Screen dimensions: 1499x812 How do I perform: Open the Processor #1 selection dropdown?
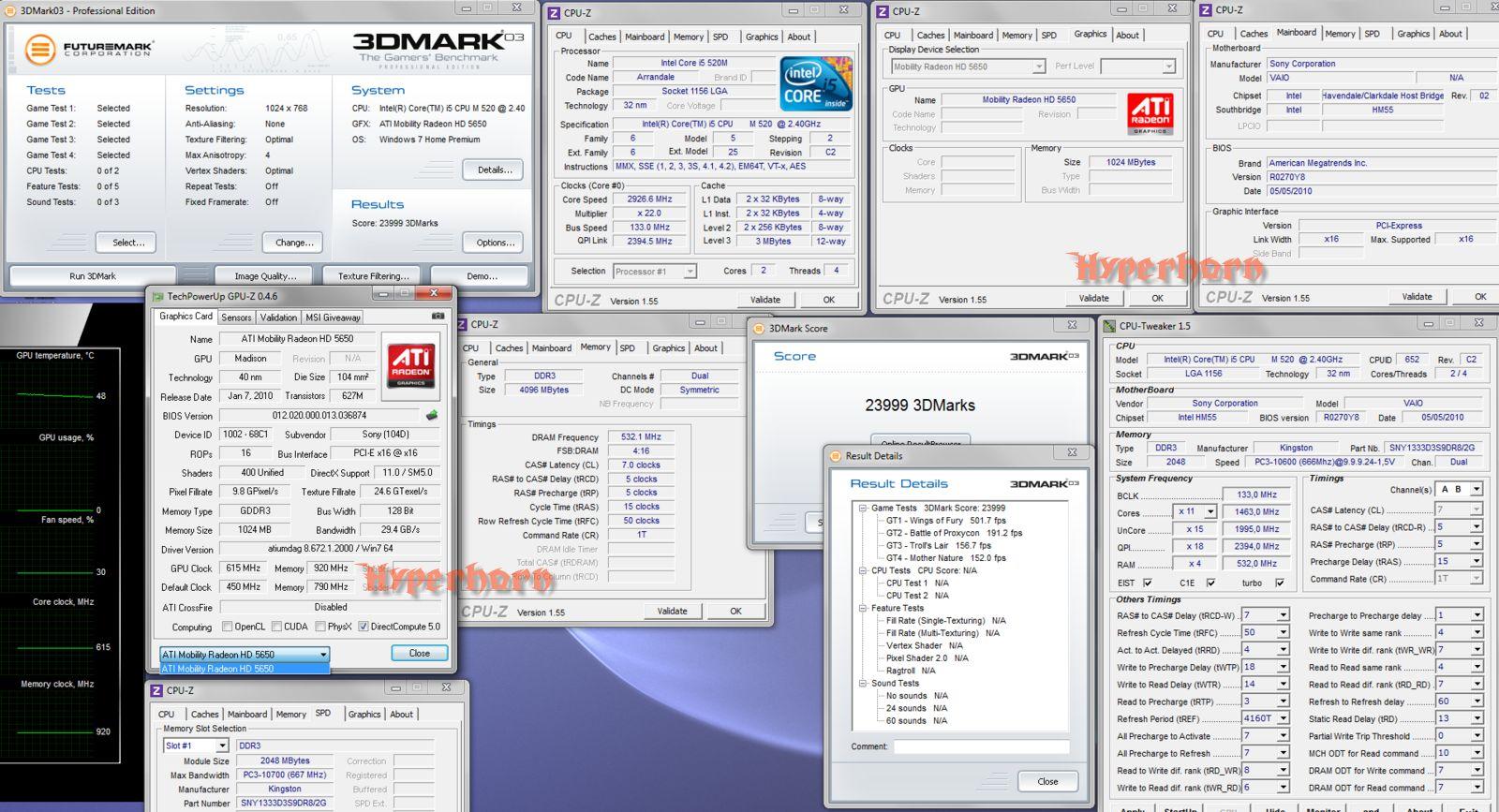[655, 272]
